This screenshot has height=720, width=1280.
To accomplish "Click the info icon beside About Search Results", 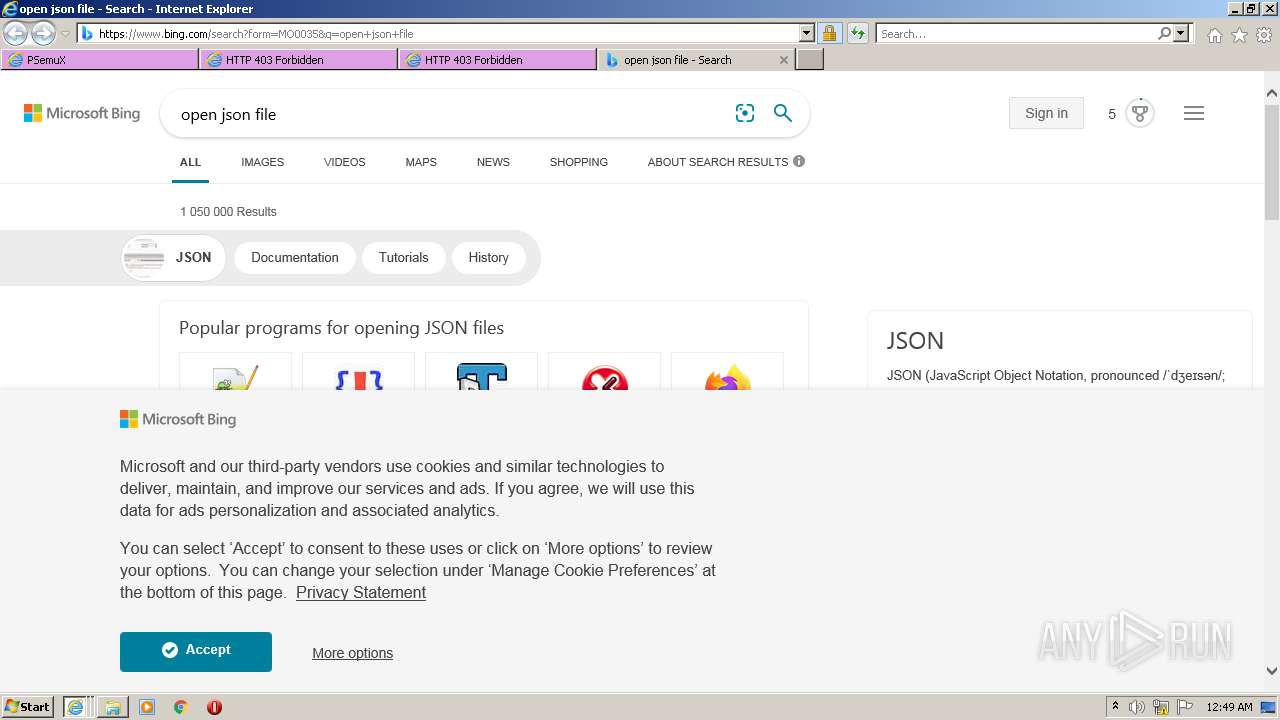I will (799, 161).
